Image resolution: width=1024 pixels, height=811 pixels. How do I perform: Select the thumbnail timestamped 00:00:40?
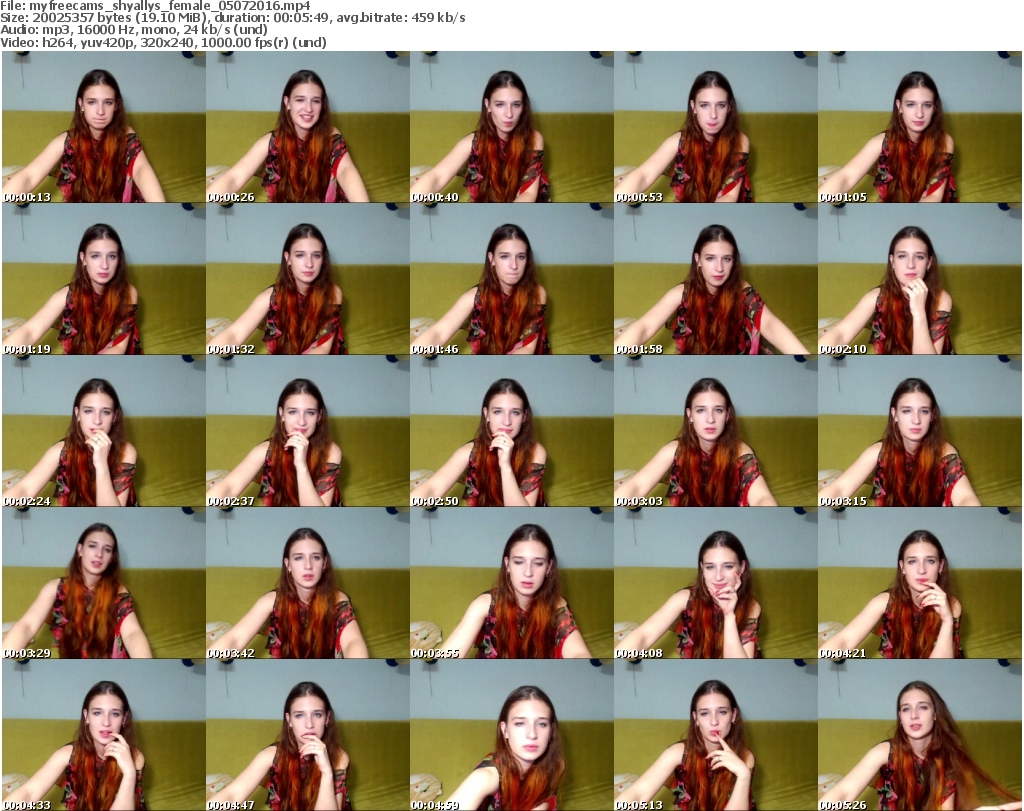(511, 127)
